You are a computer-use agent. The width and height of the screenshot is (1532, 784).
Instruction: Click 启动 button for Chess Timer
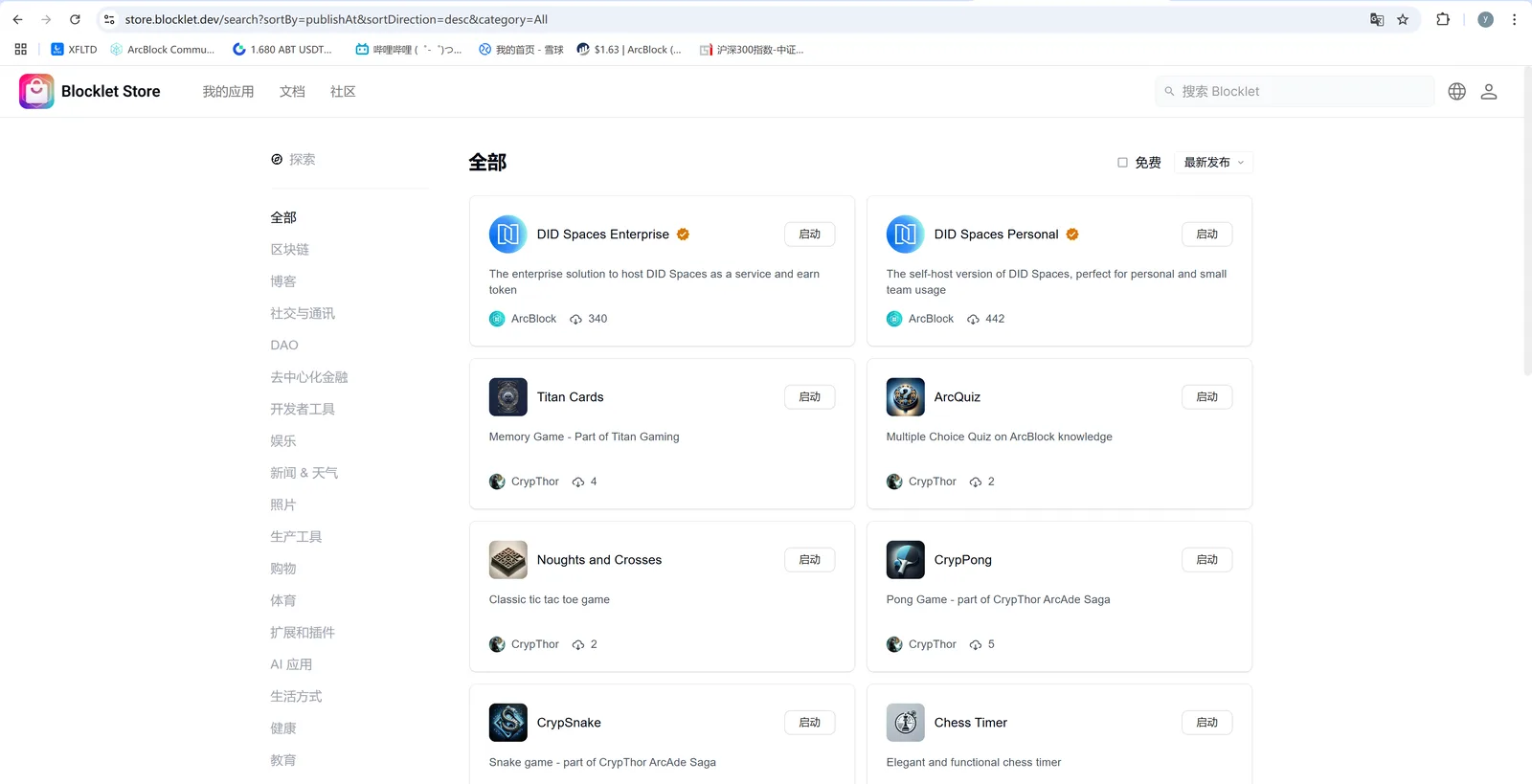pos(1207,723)
